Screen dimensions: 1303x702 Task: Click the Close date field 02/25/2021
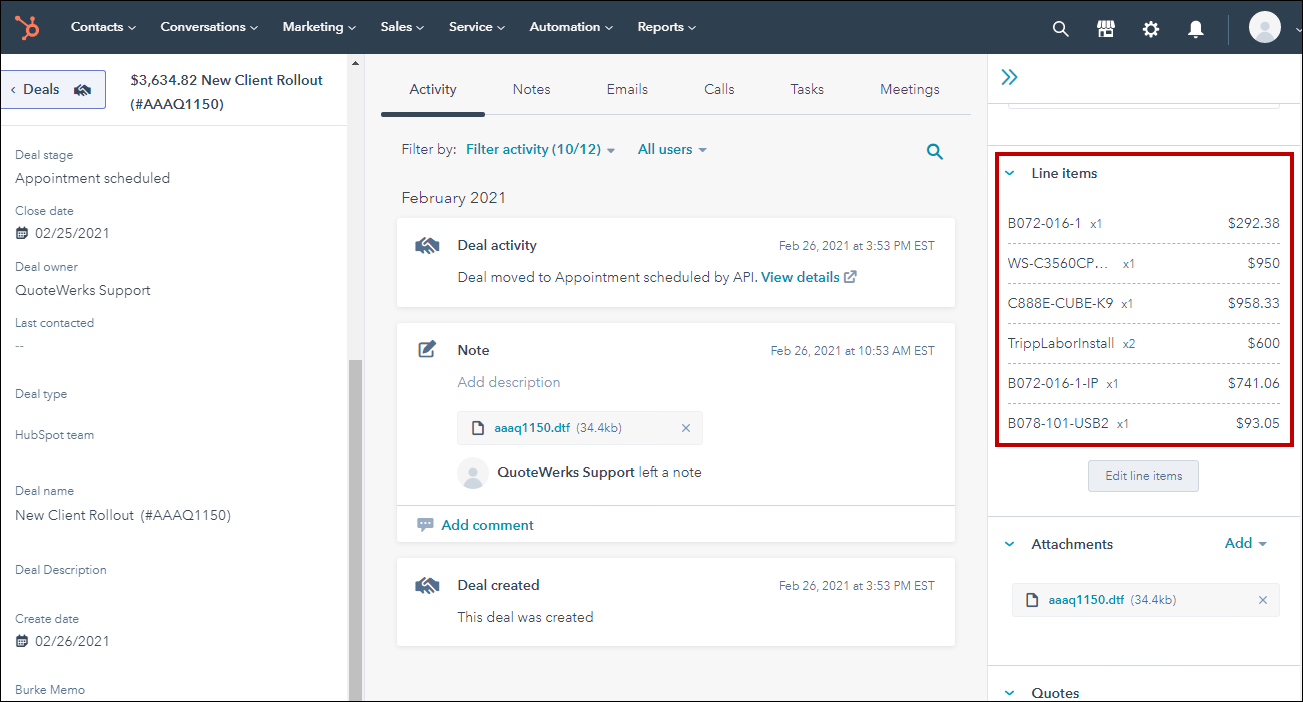[x=72, y=233]
